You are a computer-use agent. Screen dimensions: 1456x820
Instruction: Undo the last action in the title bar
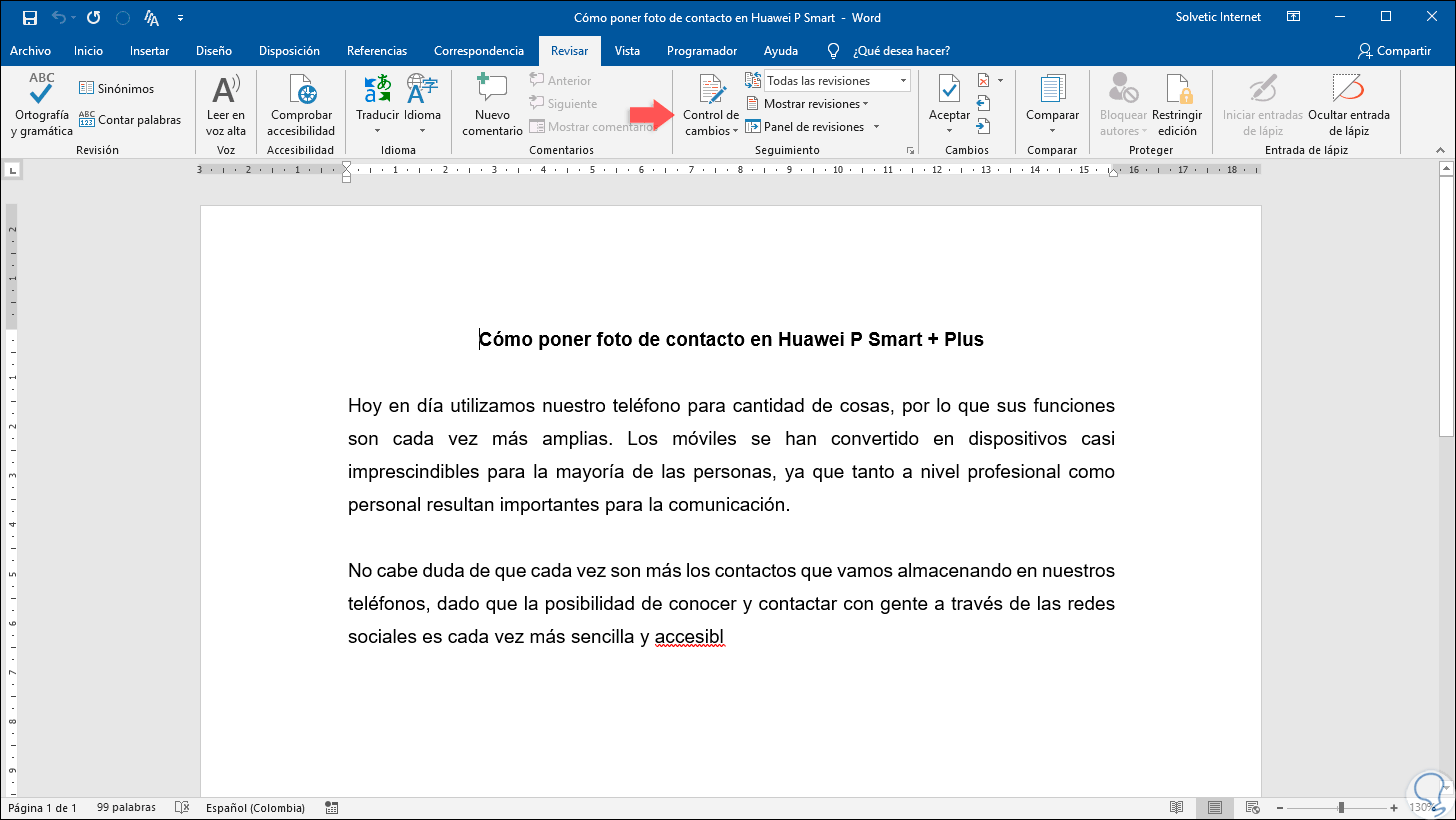coord(59,18)
